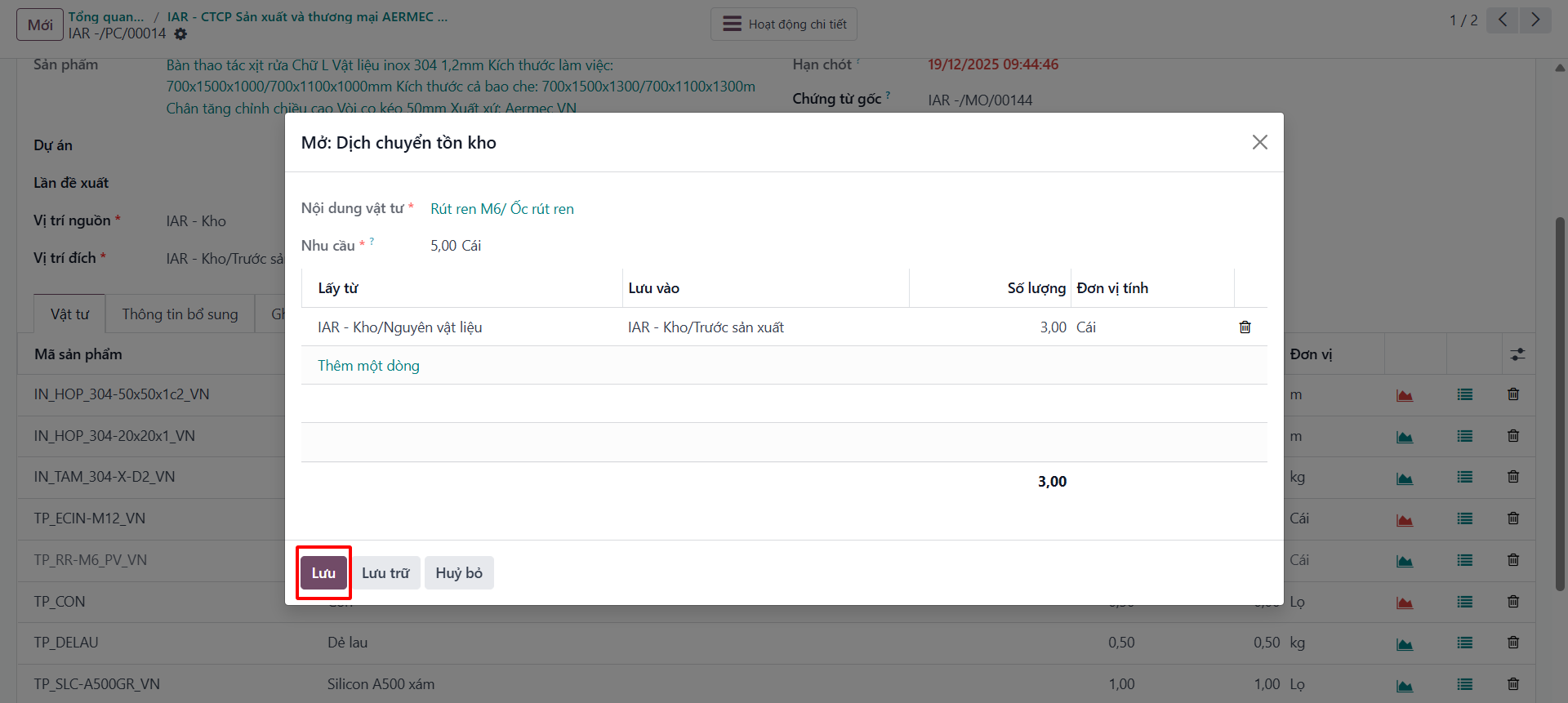The height and width of the screenshot is (703, 1568).
Task: Open IAR - CTCP Sản xuất breadcrumb link
Action: [307, 17]
